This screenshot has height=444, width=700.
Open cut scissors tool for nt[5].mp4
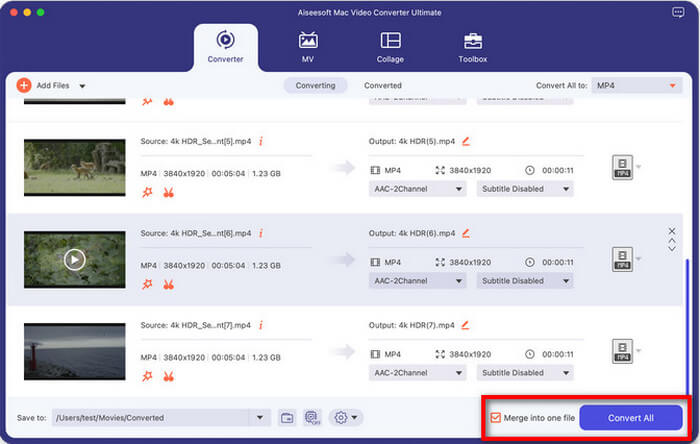[168, 192]
